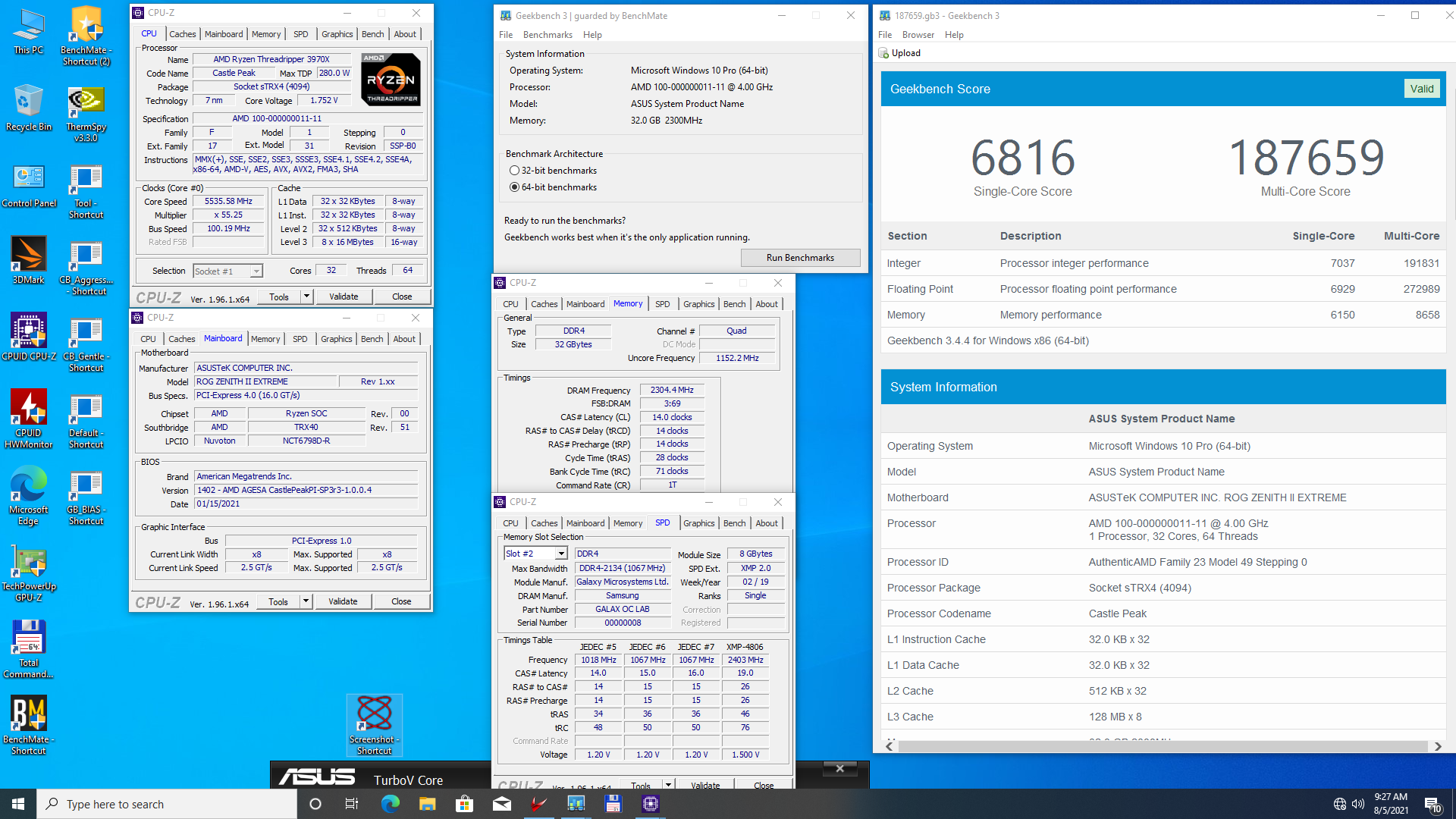Launch CPUID HWMonitor desktop icon

click(x=29, y=419)
